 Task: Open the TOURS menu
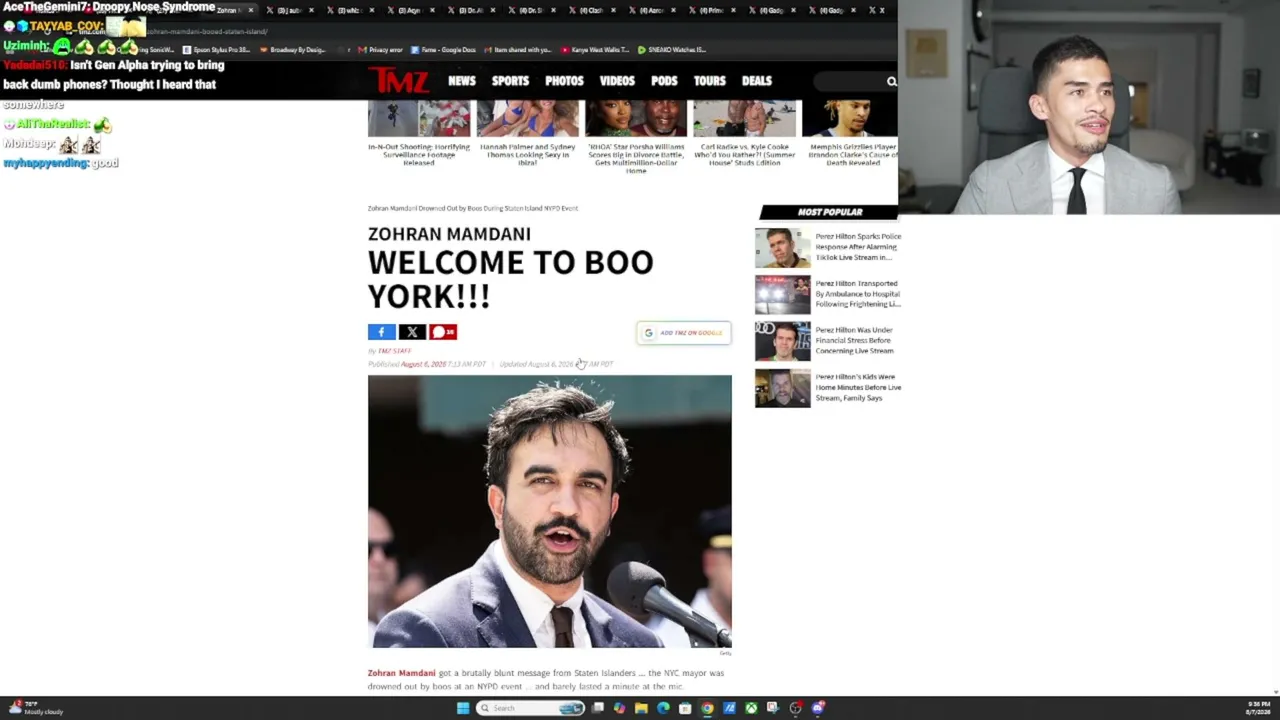click(x=710, y=81)
